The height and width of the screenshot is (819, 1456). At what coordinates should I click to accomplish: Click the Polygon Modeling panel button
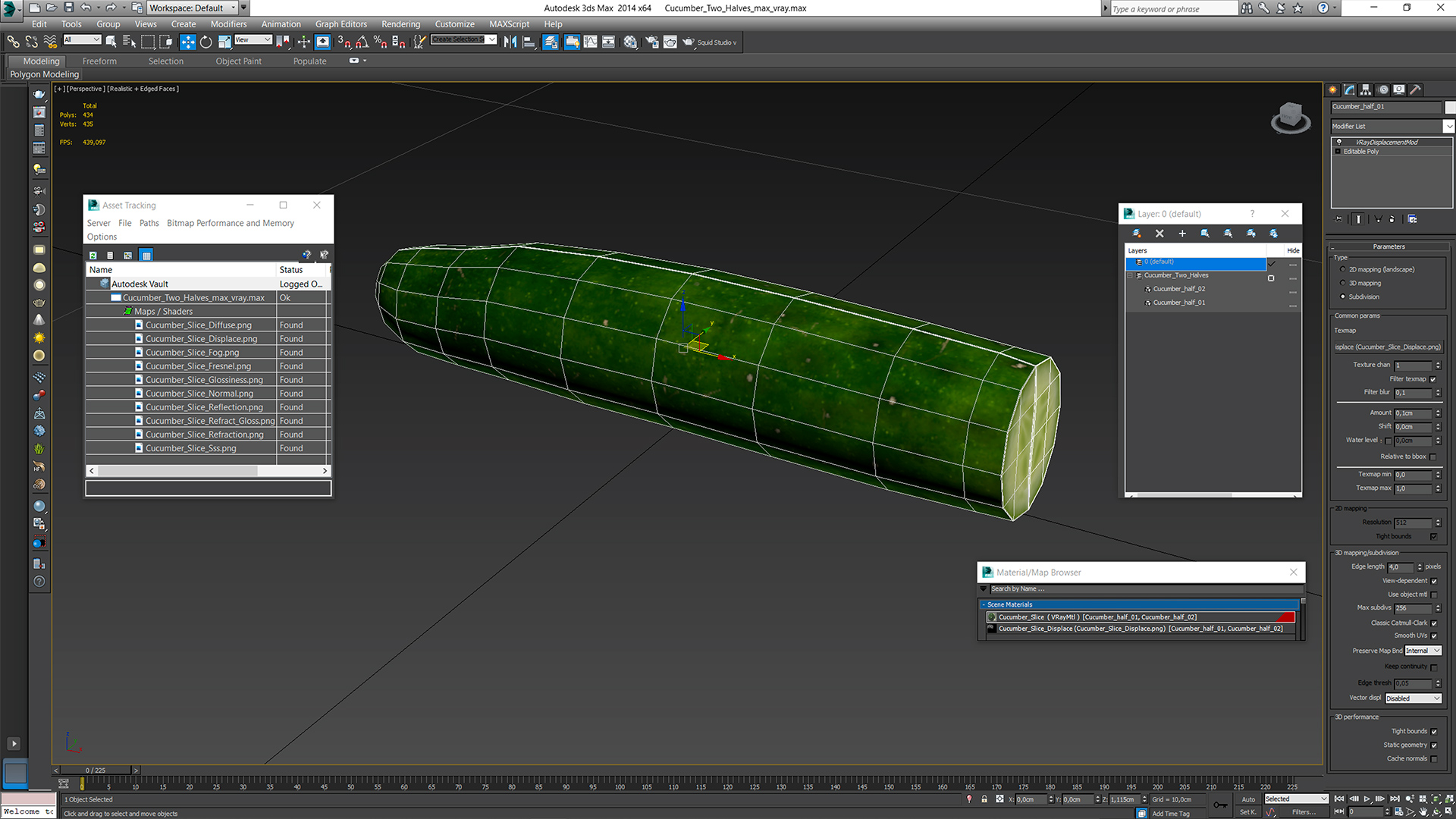click(44, 74)
